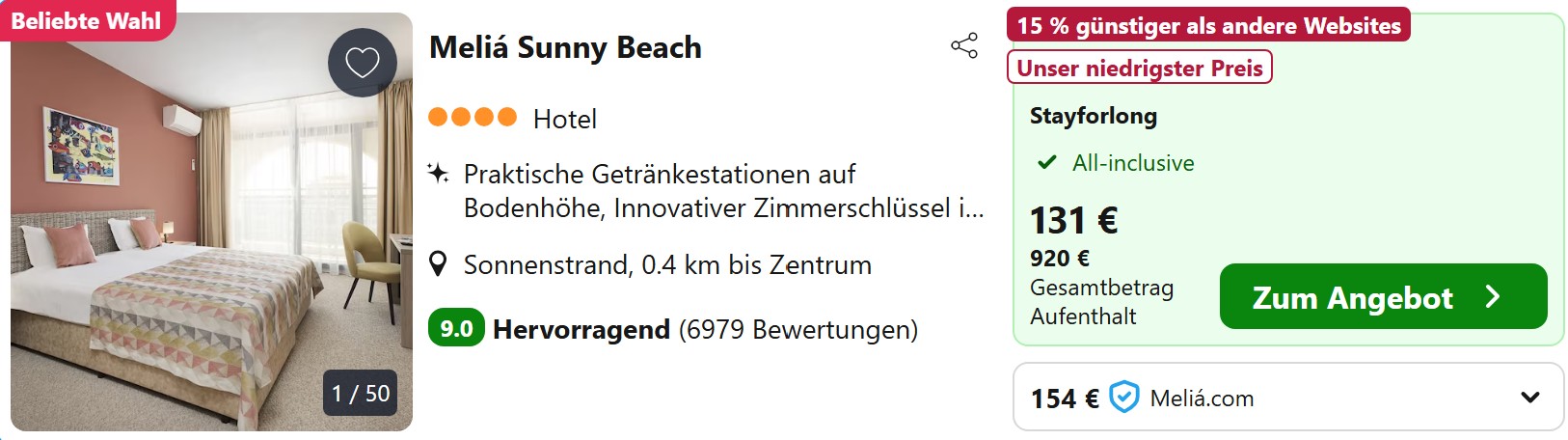Open the Meliá Sunny Beach hotel title
1568x440 pixels.
(565, 47)
